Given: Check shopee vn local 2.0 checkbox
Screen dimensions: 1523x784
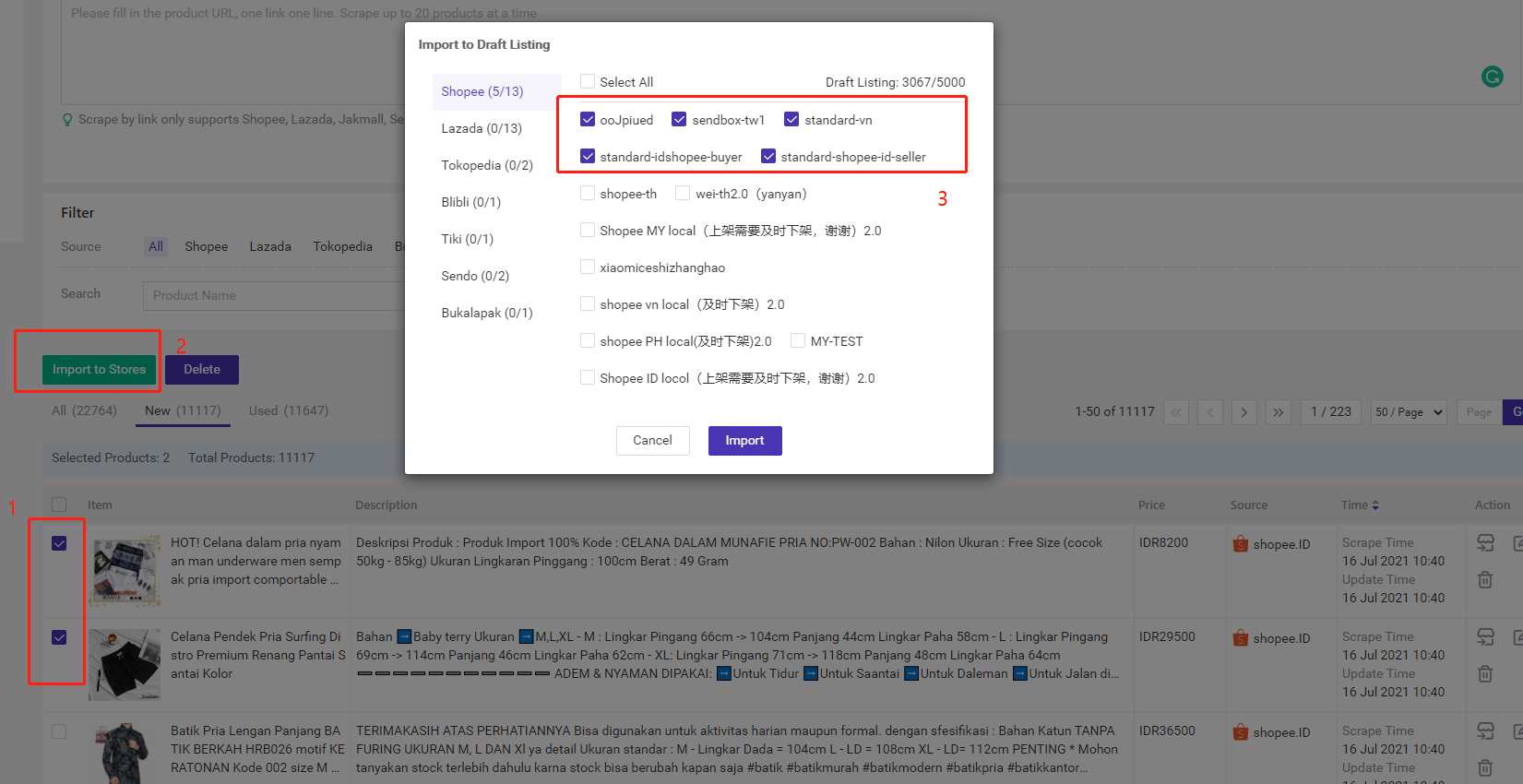Looking at the screenshot, I should [588, 304].
